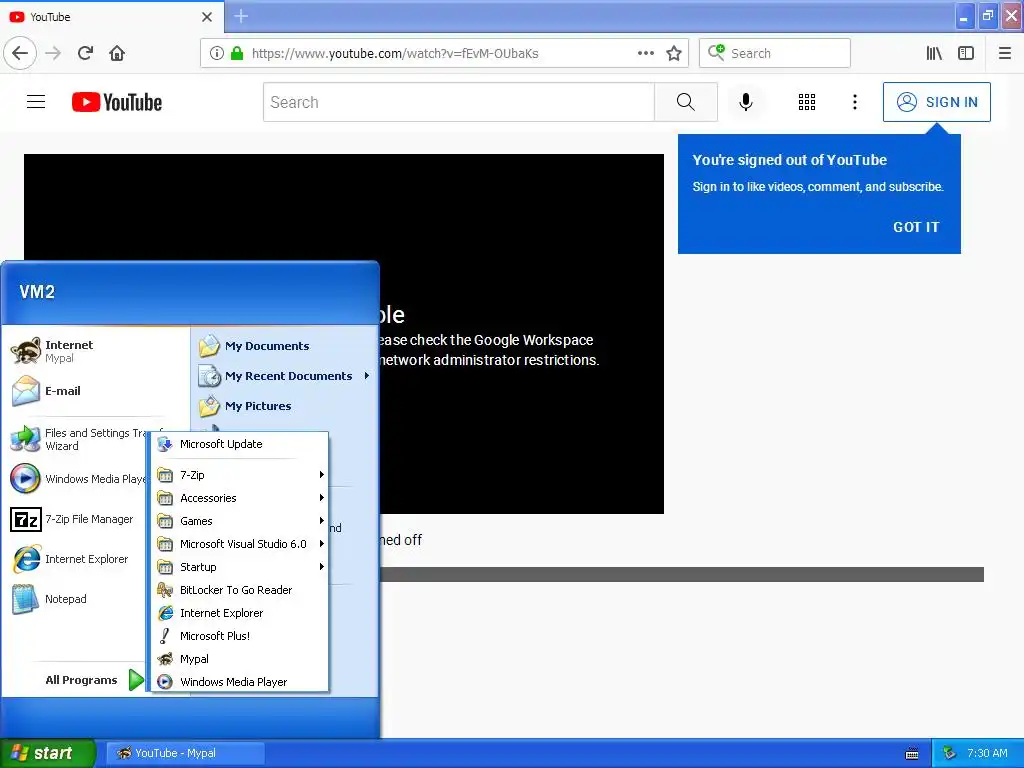This screenshot has width=1024, height=768.
Task: Expand the 7-Zip program folder
Action: point(240,475)
